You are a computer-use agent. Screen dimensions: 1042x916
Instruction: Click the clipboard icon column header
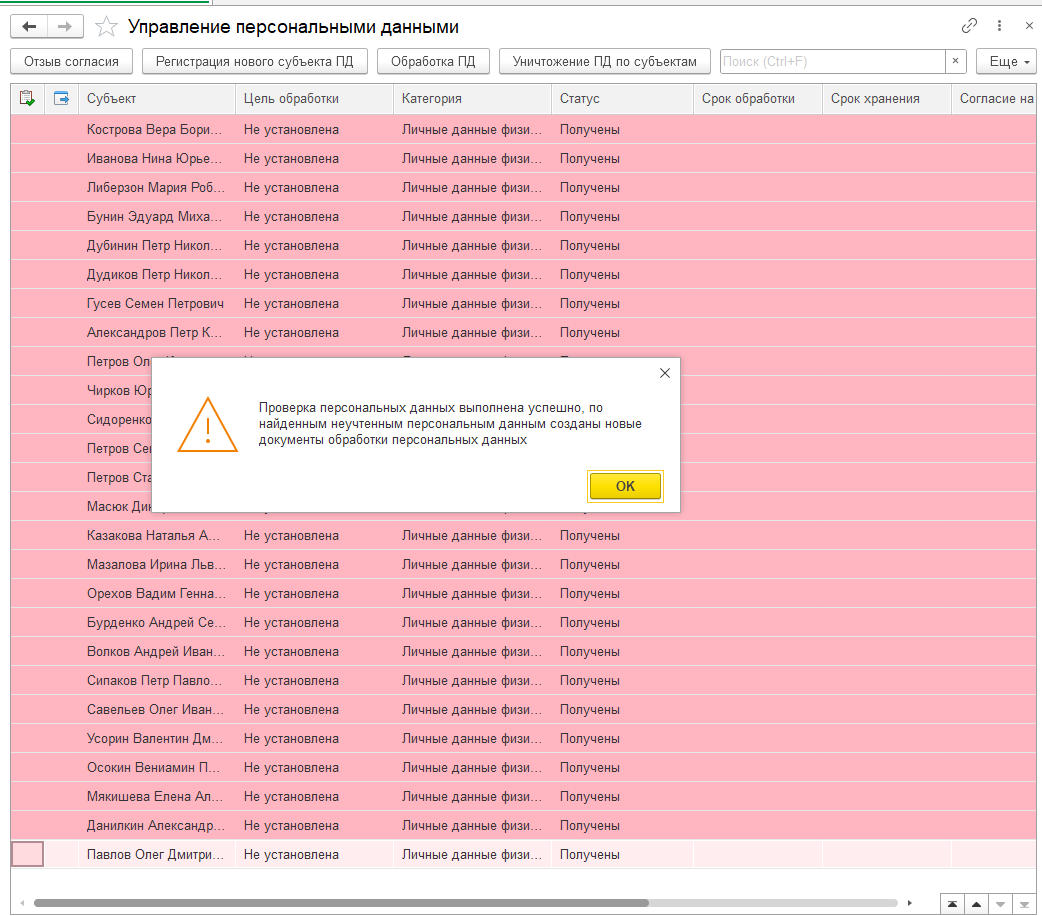[27, 98]
